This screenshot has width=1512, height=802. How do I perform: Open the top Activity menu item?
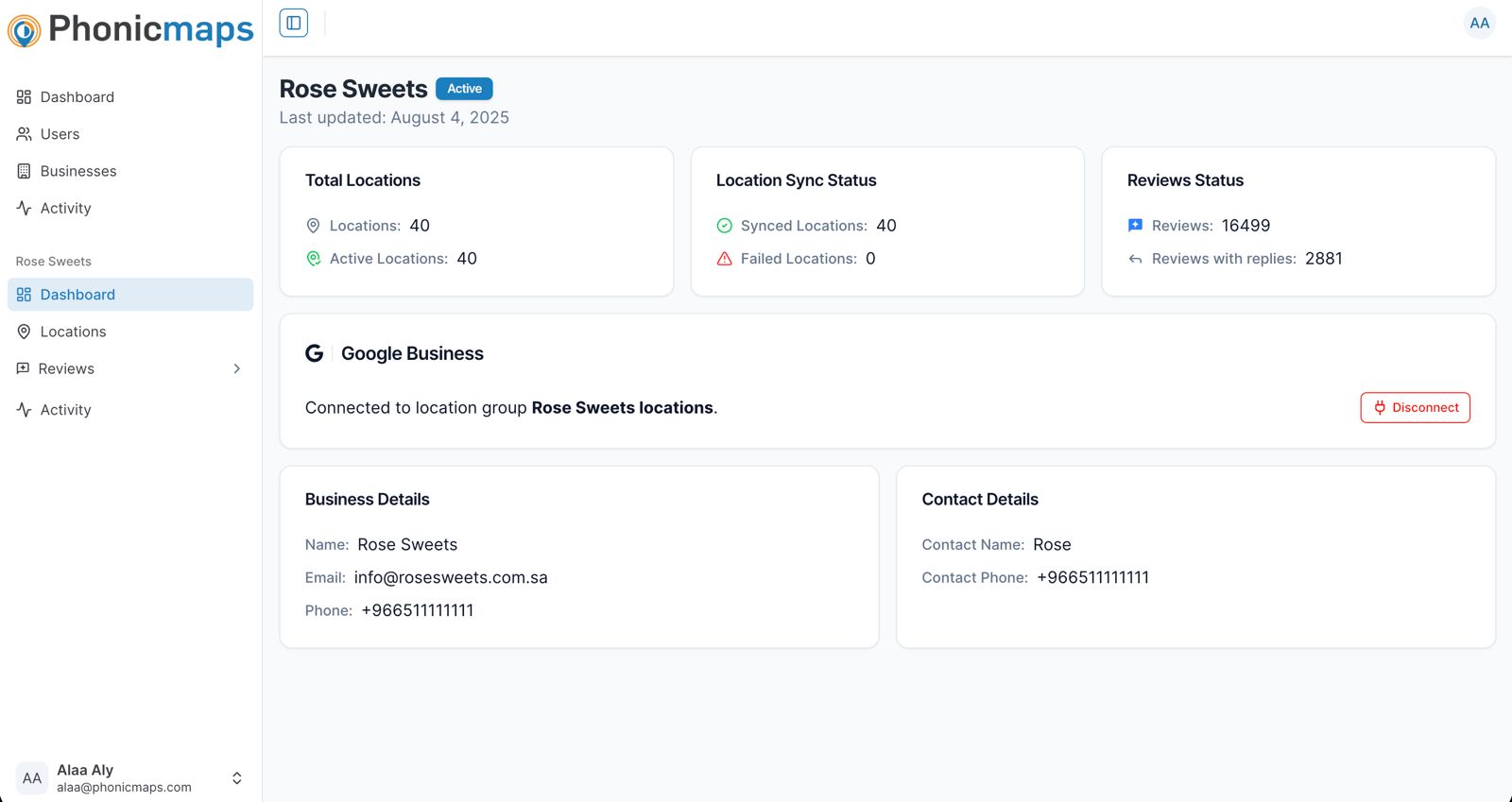(65, 208)
